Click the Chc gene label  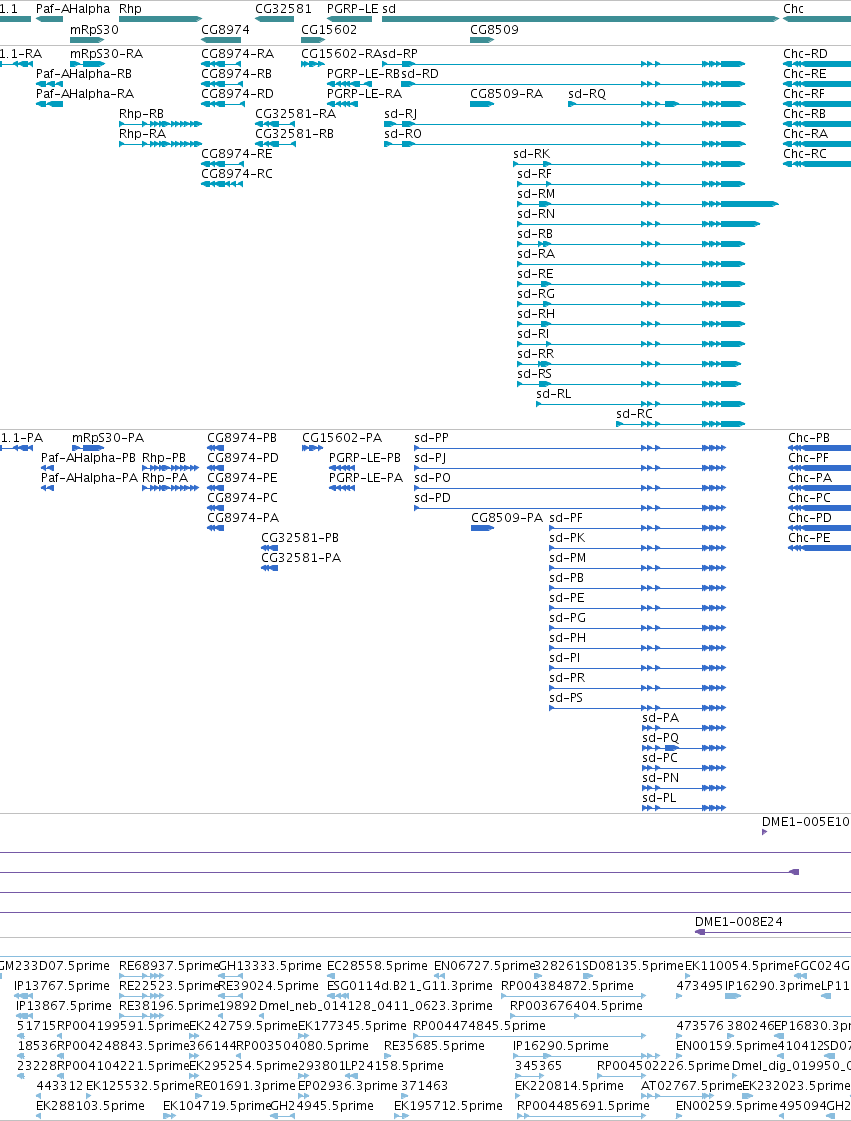793,9
